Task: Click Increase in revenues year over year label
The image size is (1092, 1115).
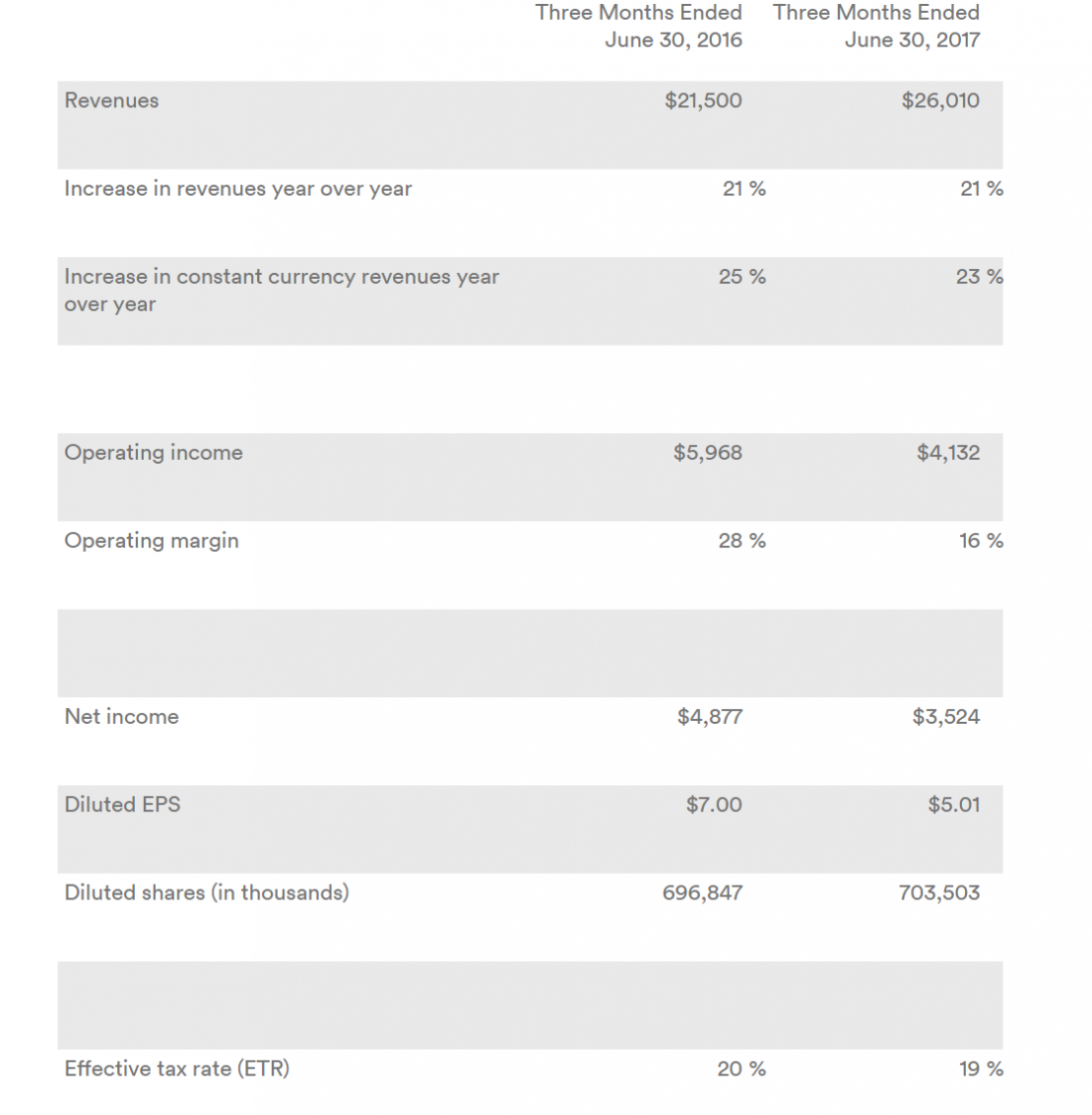Action: (238, 189)
